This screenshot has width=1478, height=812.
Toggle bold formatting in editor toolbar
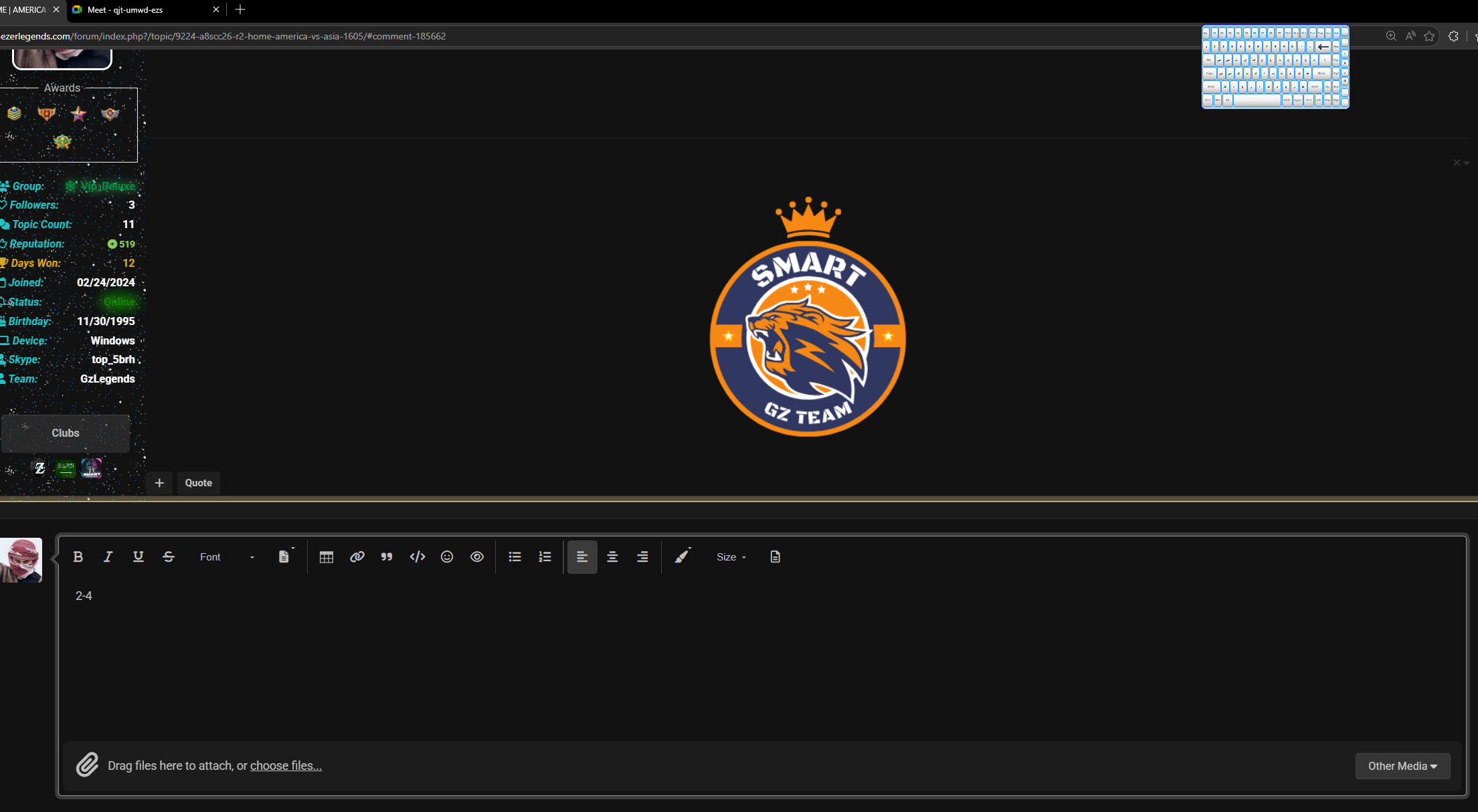click(x=78, y=556)
